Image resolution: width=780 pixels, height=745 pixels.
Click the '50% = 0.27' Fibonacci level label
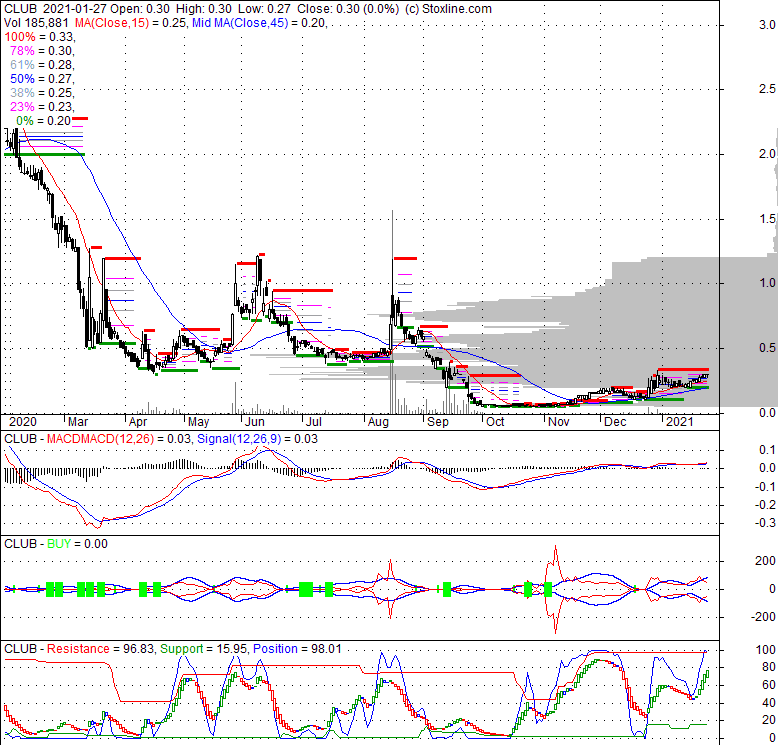pyautogui.click(x=42, y=79)
